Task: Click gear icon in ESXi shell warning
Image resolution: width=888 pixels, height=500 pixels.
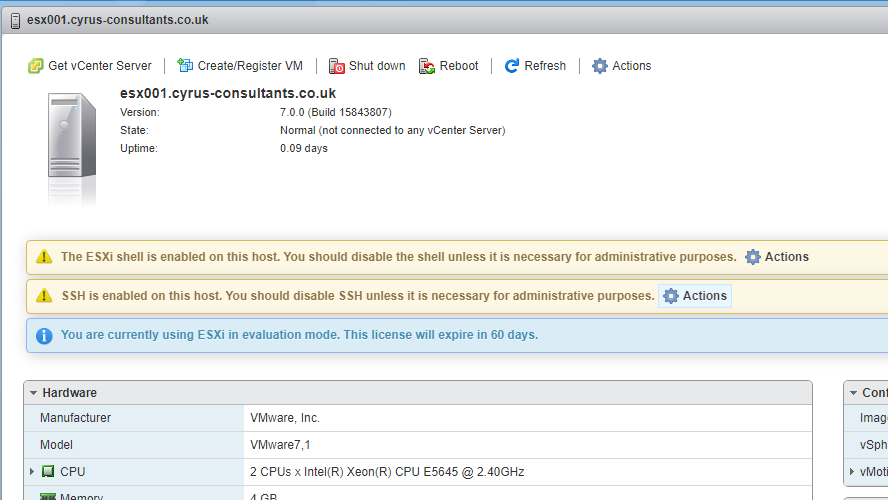Action: click(x=753, y=257)
